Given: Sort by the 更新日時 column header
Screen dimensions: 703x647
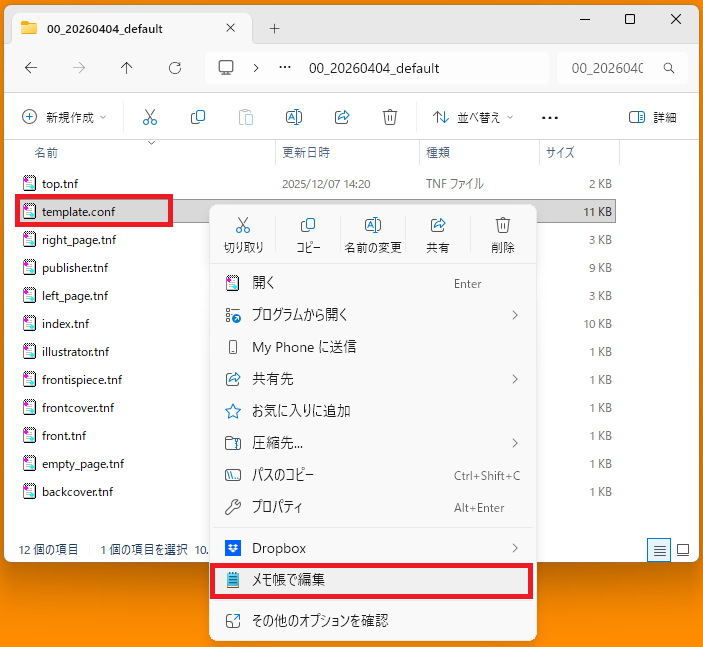Looking at the screenshot, I should click(x=306, y=153).
